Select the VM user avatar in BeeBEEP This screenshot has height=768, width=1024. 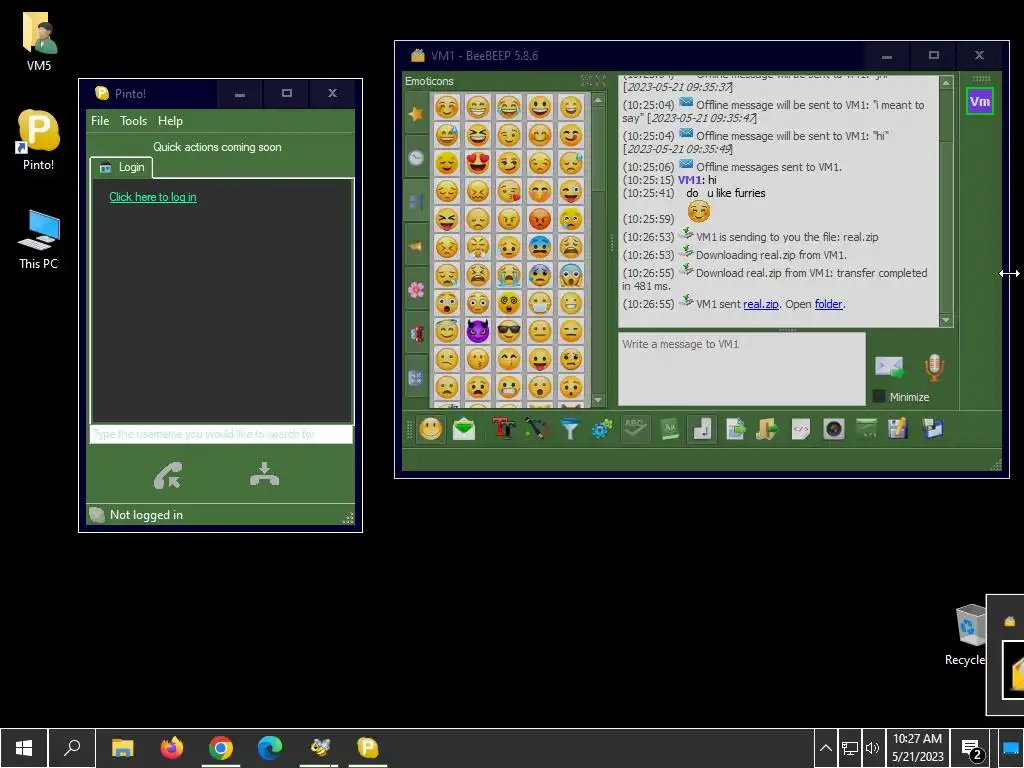(980, 101)
